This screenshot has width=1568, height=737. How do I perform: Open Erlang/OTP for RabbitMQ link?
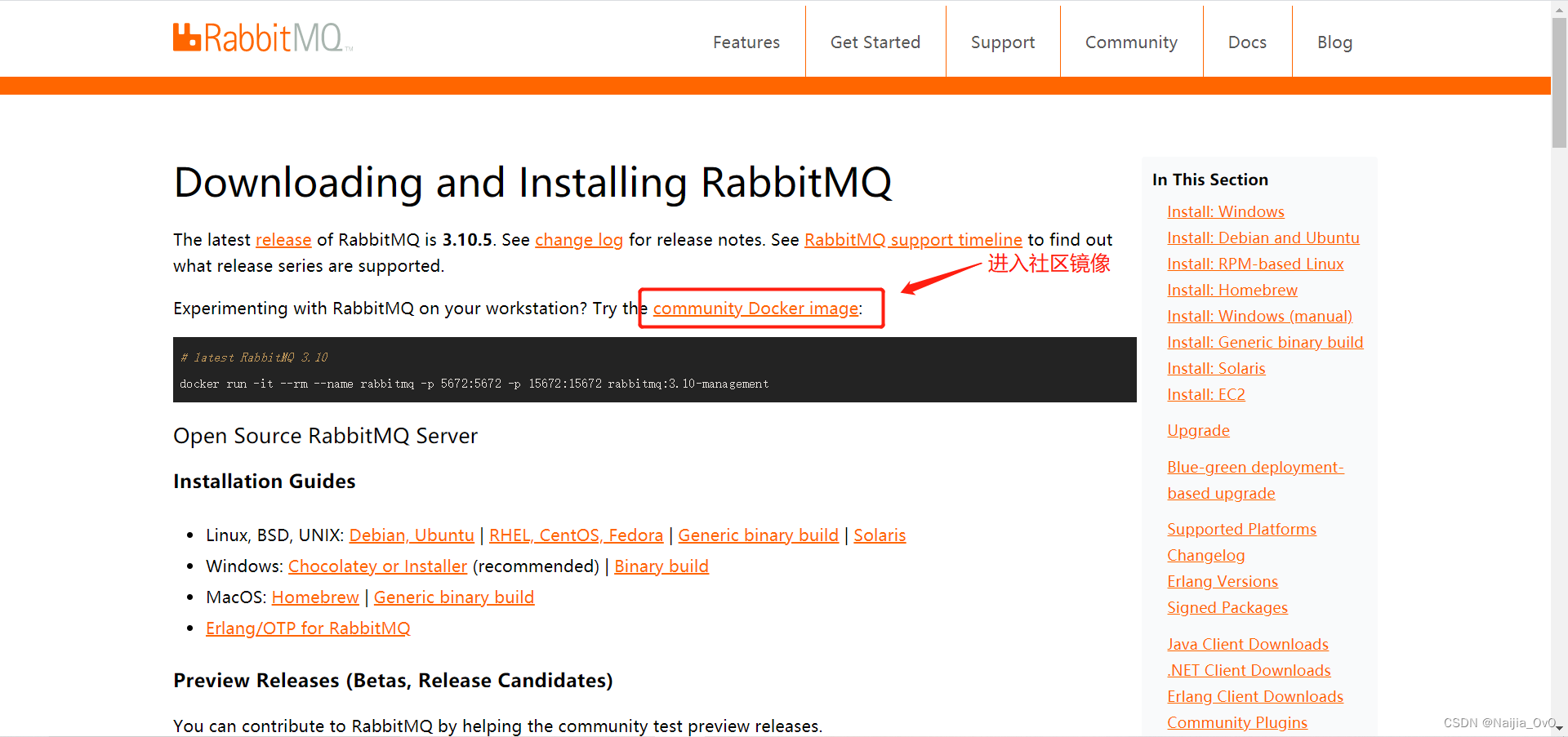tap(308, 628)
